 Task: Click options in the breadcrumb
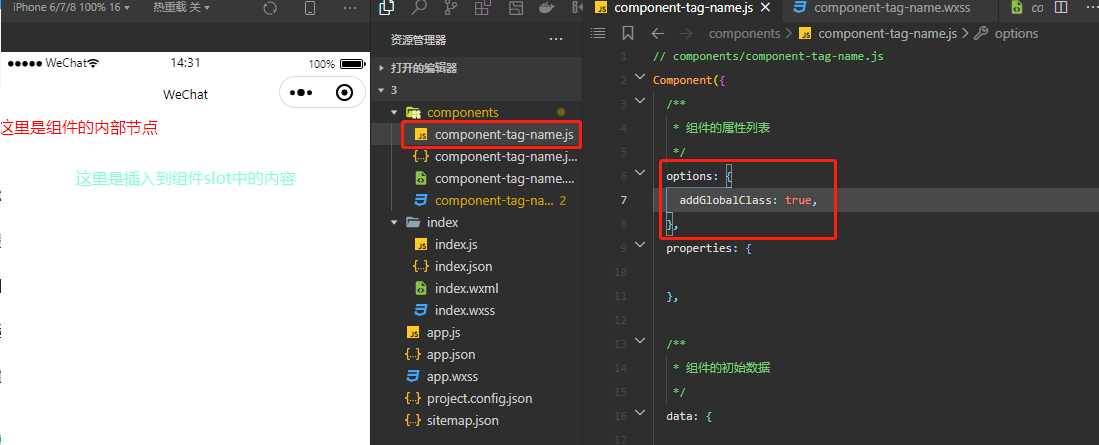click(x=1016, y=33)
